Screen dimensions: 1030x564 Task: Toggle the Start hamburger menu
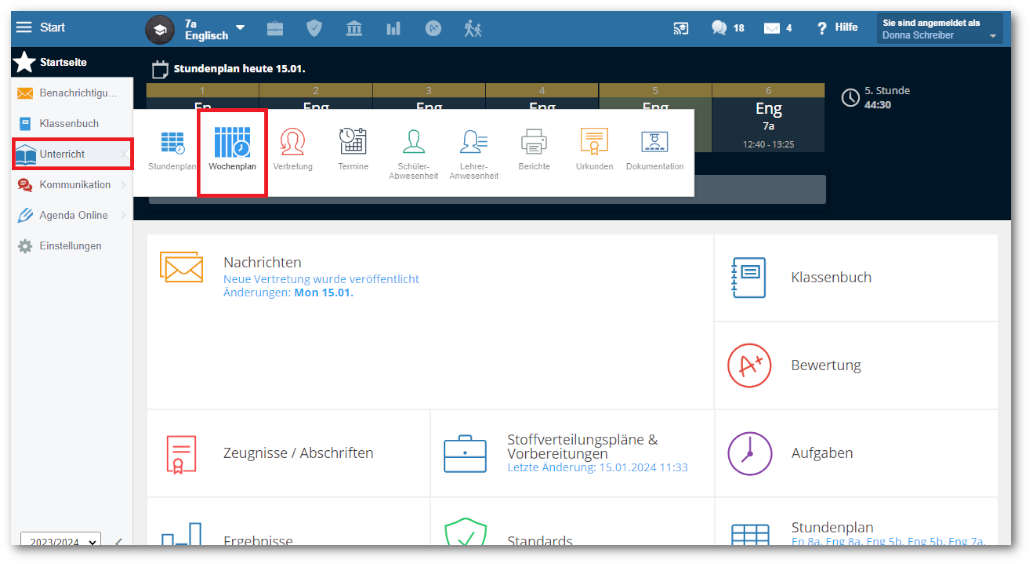(24, 28)
